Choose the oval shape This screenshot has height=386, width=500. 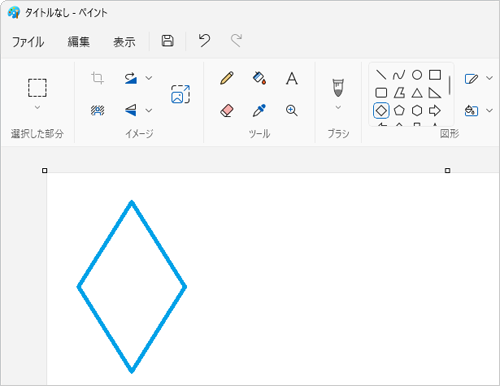point(417,75)
